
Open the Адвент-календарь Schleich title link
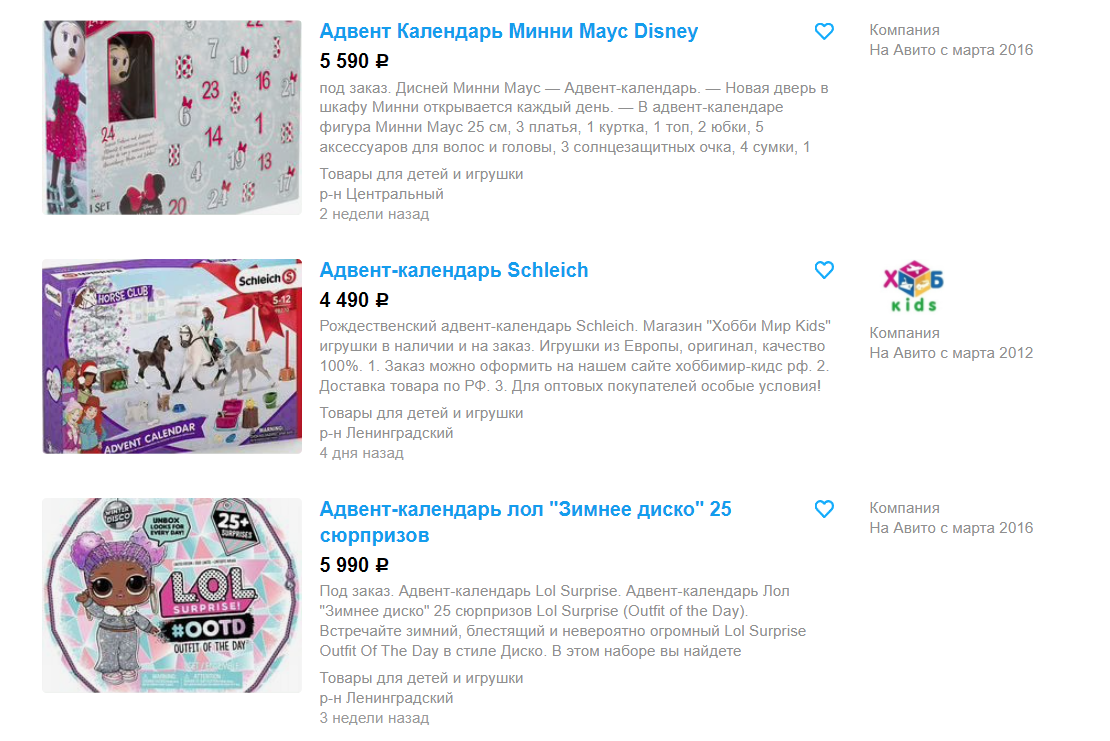tap(454, 270)
